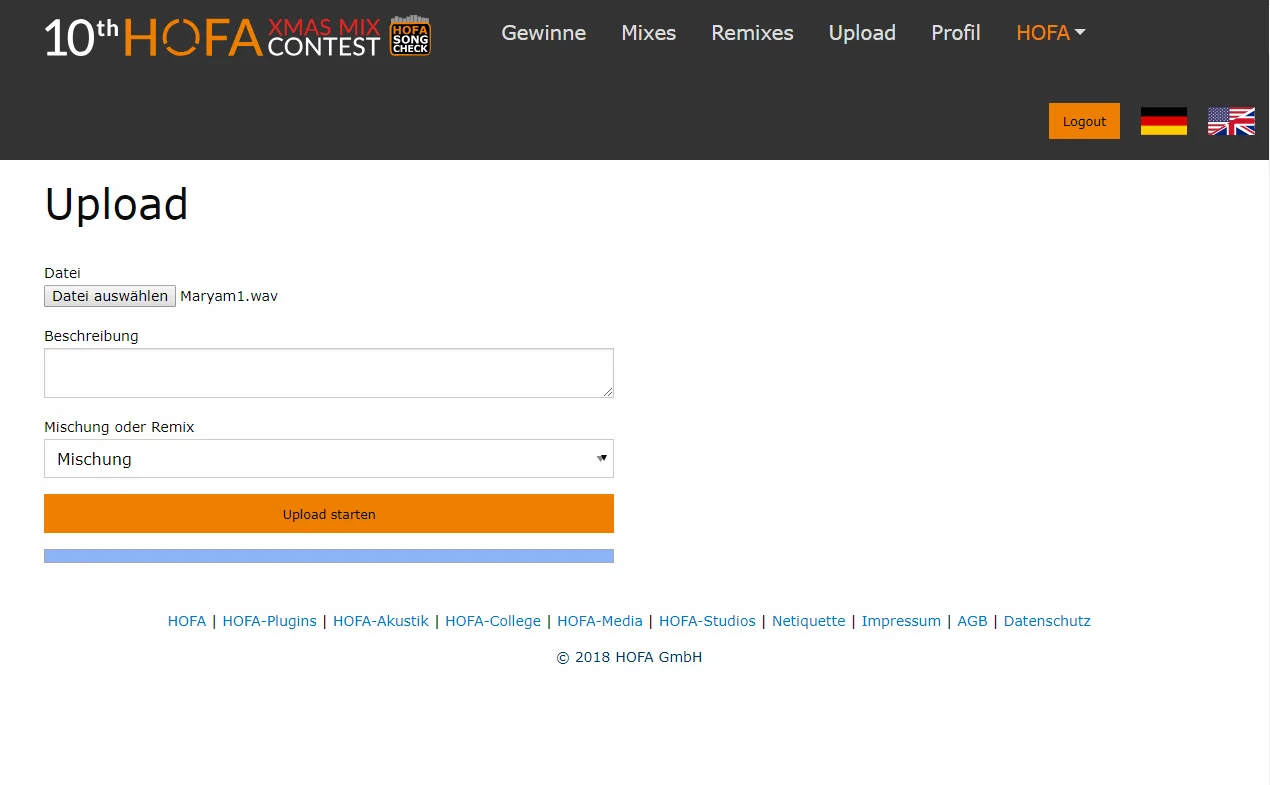Image resolution: width=1270 pixels, height=785 pixels.
Task: Switch language with the UK/US flag
Action: pyautogui.click(x=1231, y=121)
